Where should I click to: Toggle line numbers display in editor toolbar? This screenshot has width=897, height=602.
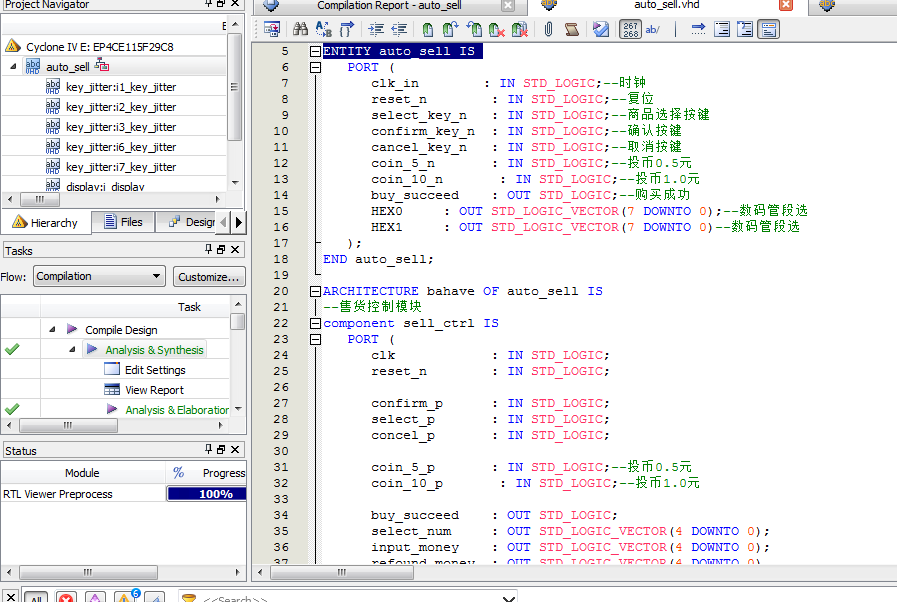coord(631,30)
